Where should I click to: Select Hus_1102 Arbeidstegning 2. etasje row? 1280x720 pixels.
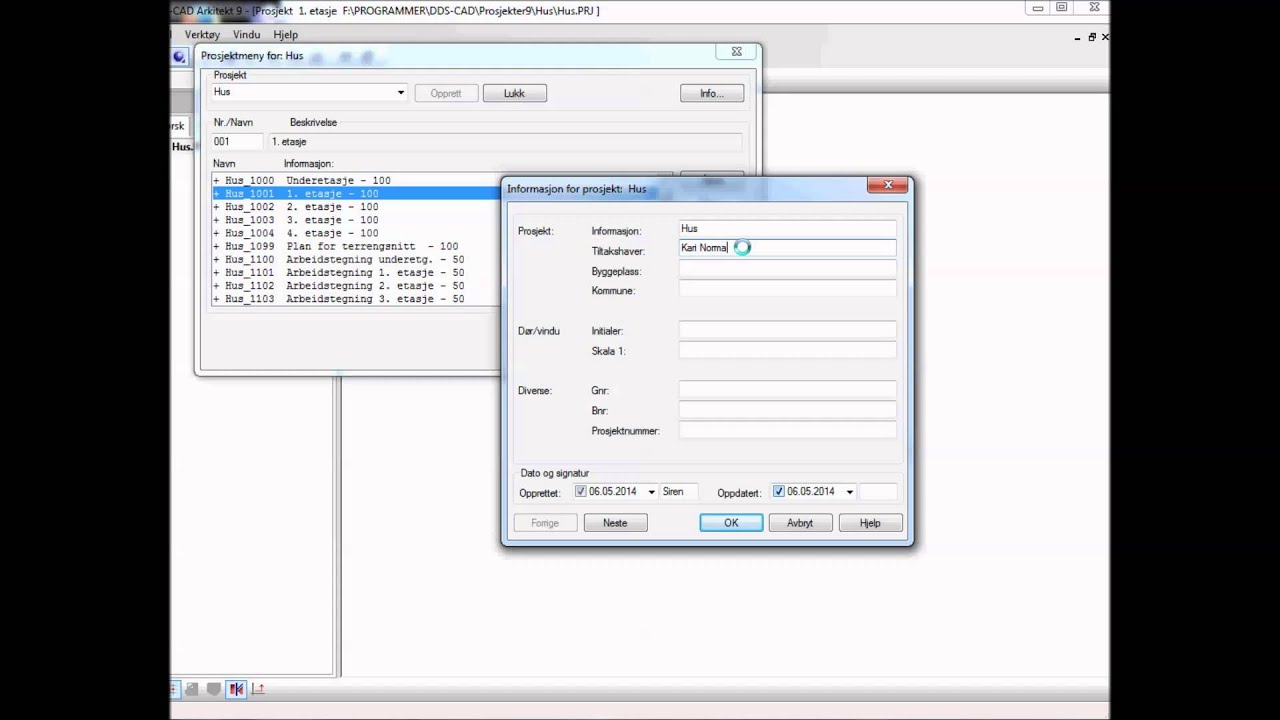357,285
